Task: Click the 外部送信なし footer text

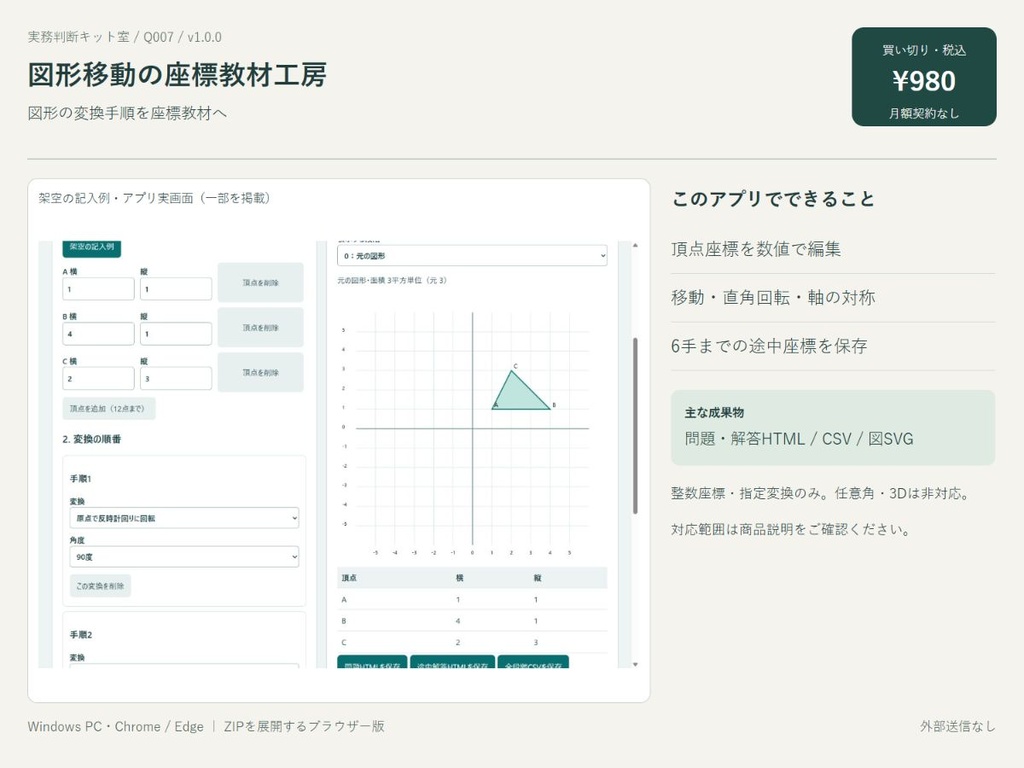Action: (958, 726)
